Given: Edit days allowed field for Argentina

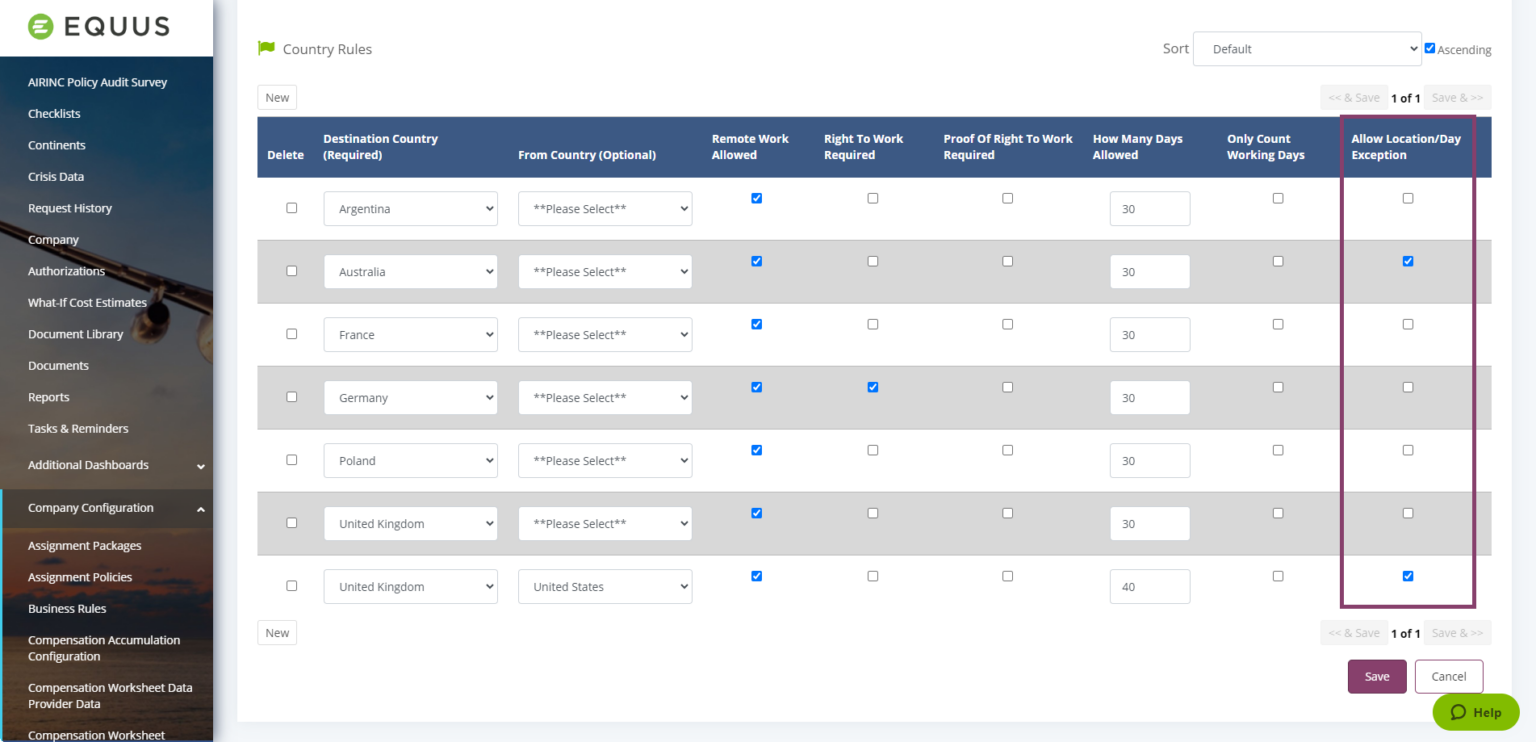Looking at the screenshot, I should click(x=1150, y=209).
